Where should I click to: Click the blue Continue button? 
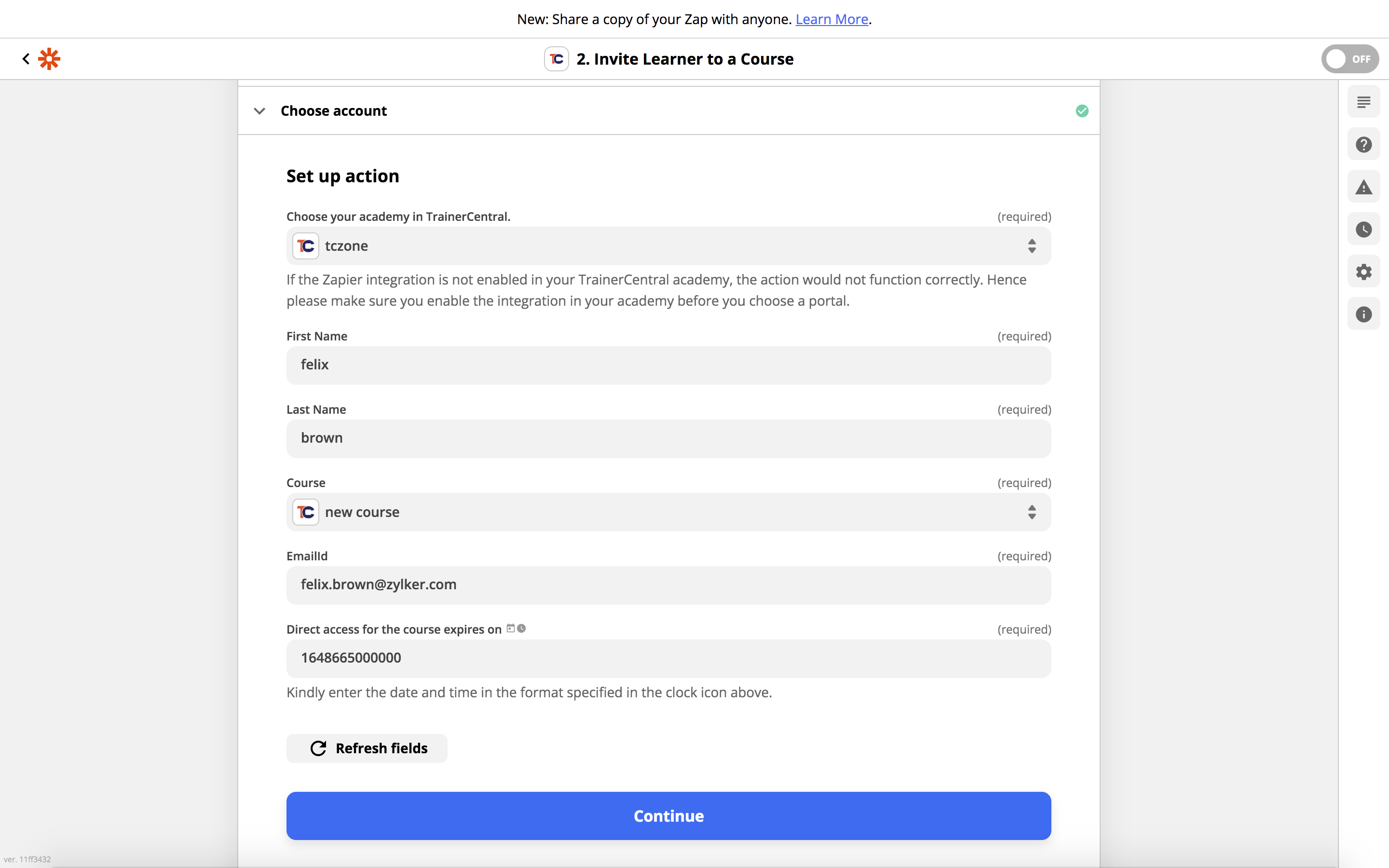pos(668,816)
